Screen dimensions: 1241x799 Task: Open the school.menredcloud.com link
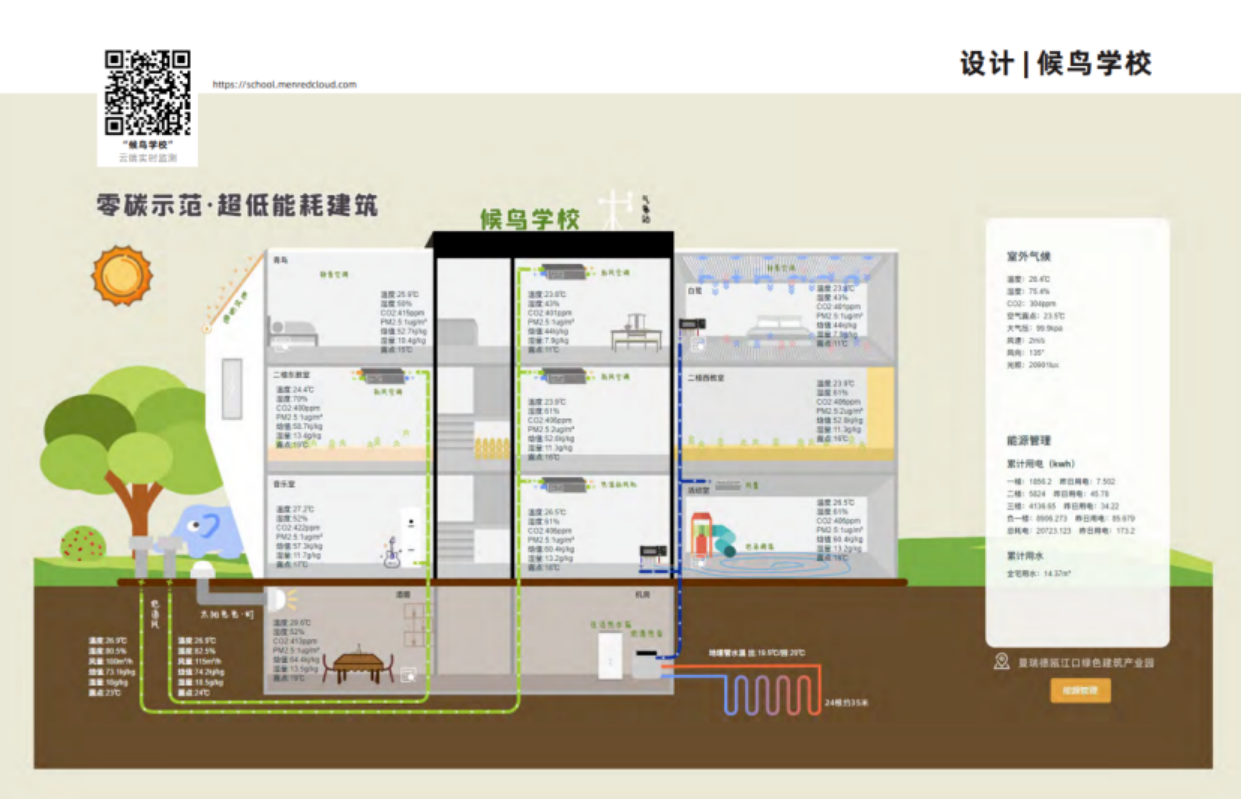click(285, 85)
